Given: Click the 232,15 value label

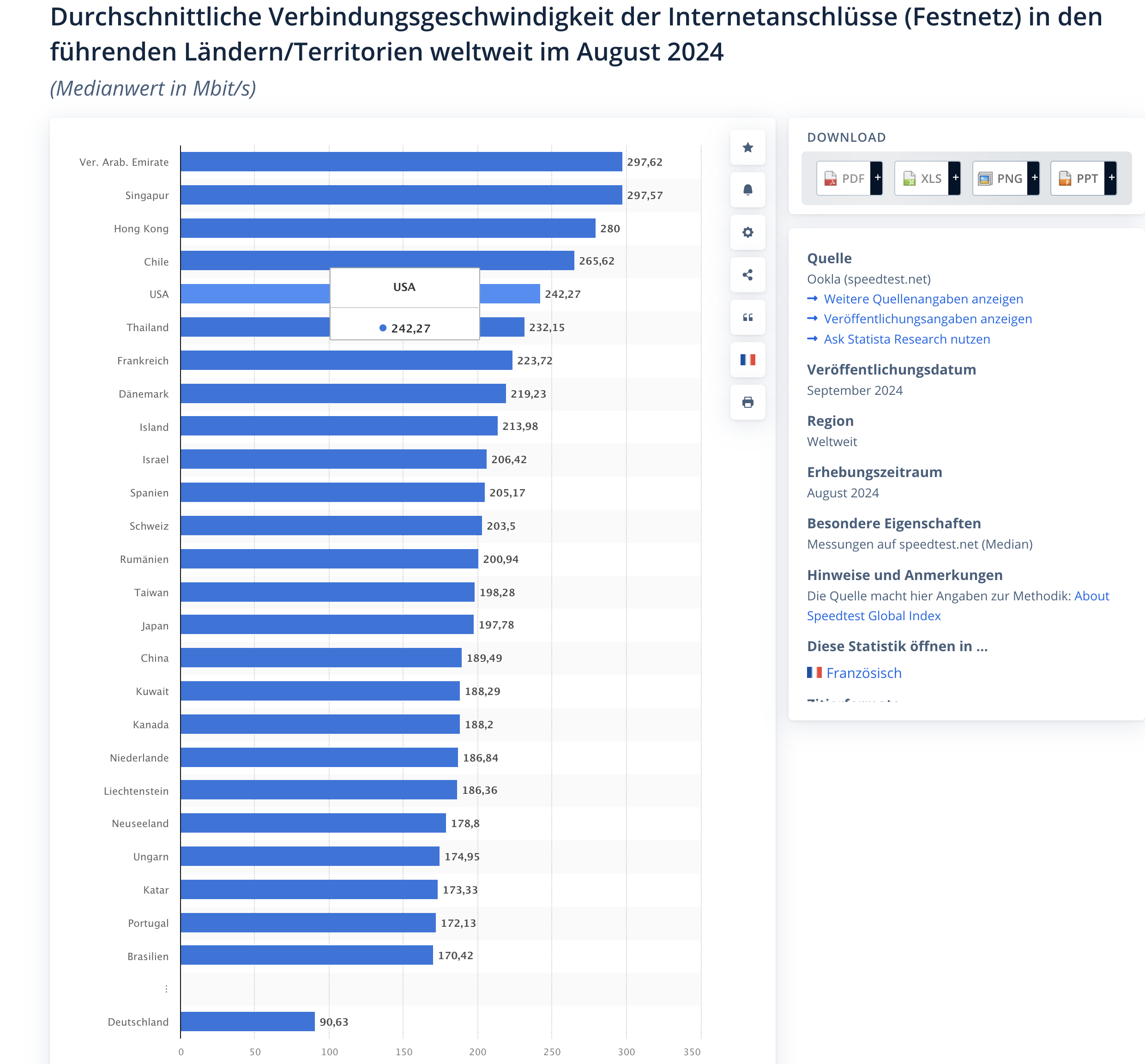Looking at the screenshot, I should pyautogui.click(x=547, y=327).
